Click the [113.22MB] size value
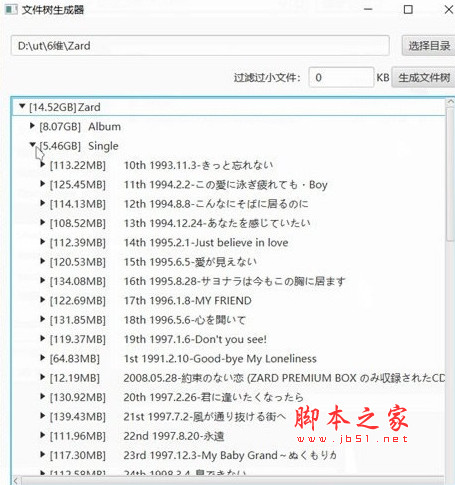Screen dimensions: 455x485 point(78,165)
